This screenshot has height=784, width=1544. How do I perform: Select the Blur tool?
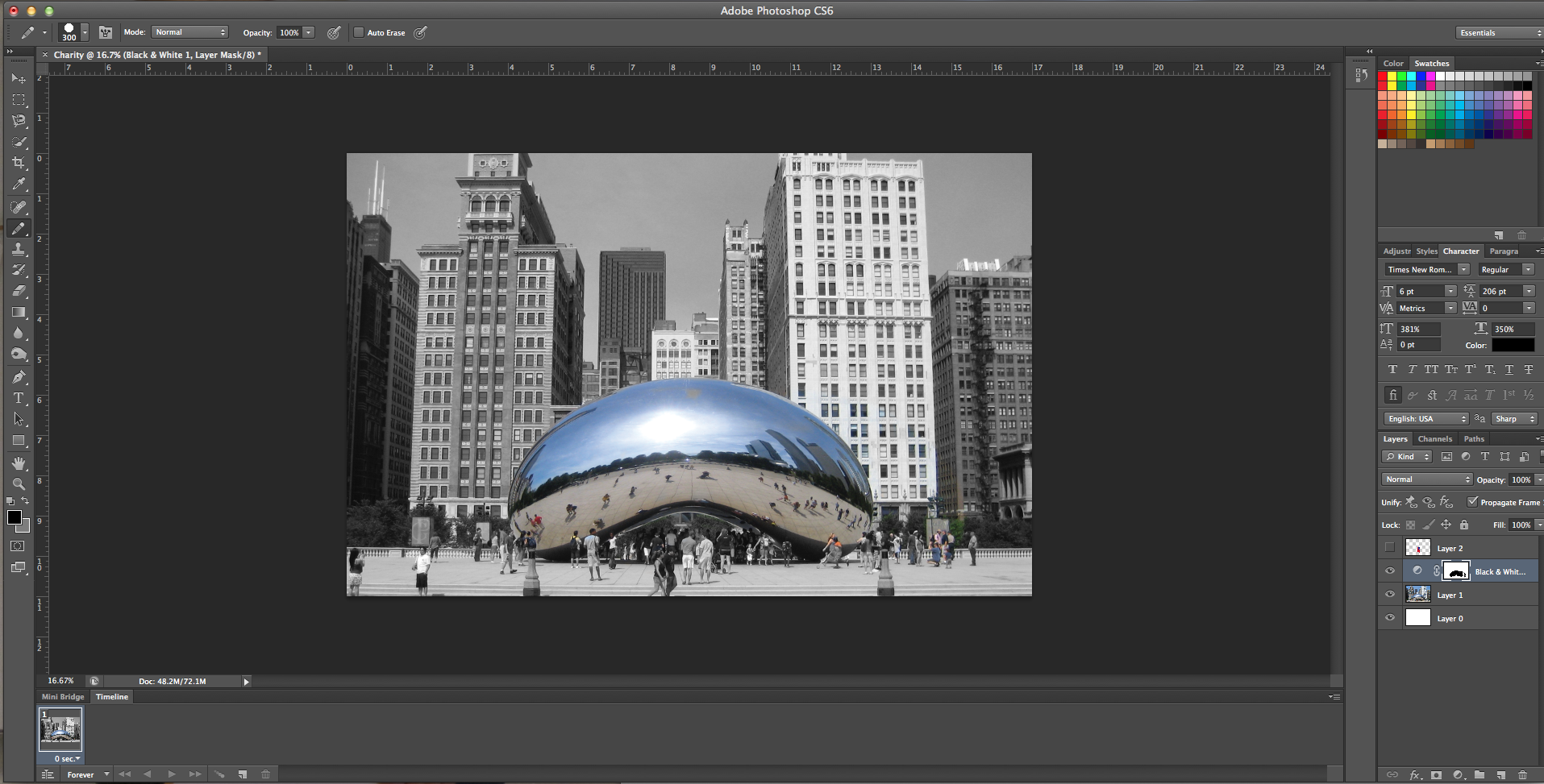pyautogui.click(x=19, y=333)
